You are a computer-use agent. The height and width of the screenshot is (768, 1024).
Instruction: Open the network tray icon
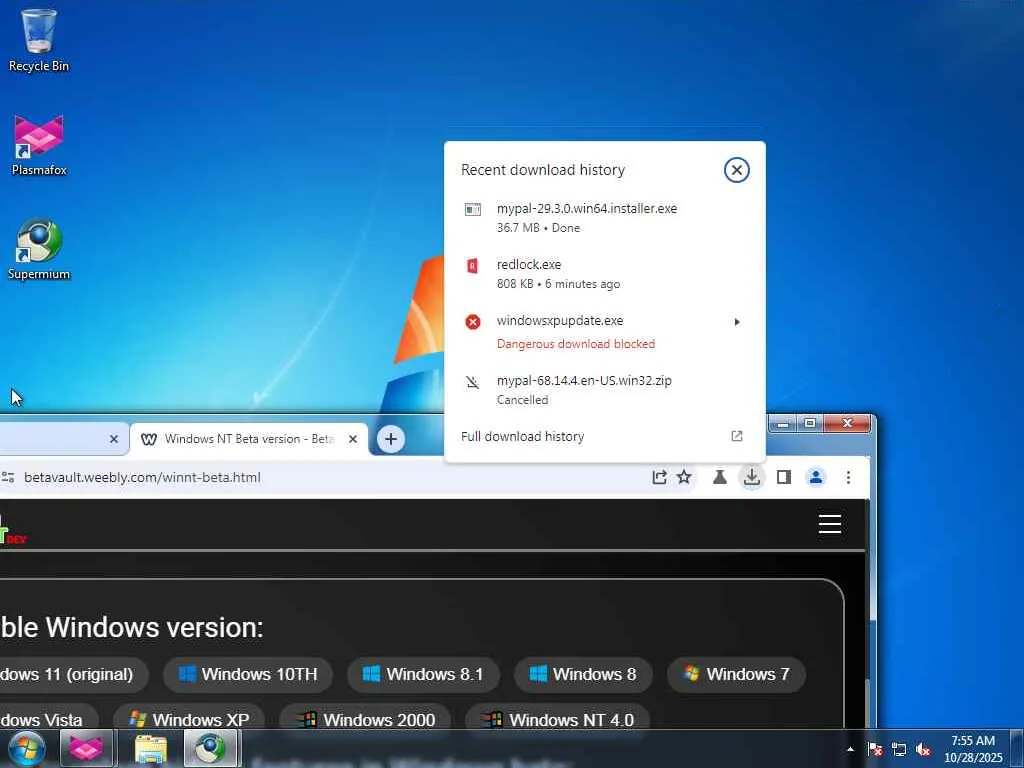pyautogui.click(x=899, y=749)
